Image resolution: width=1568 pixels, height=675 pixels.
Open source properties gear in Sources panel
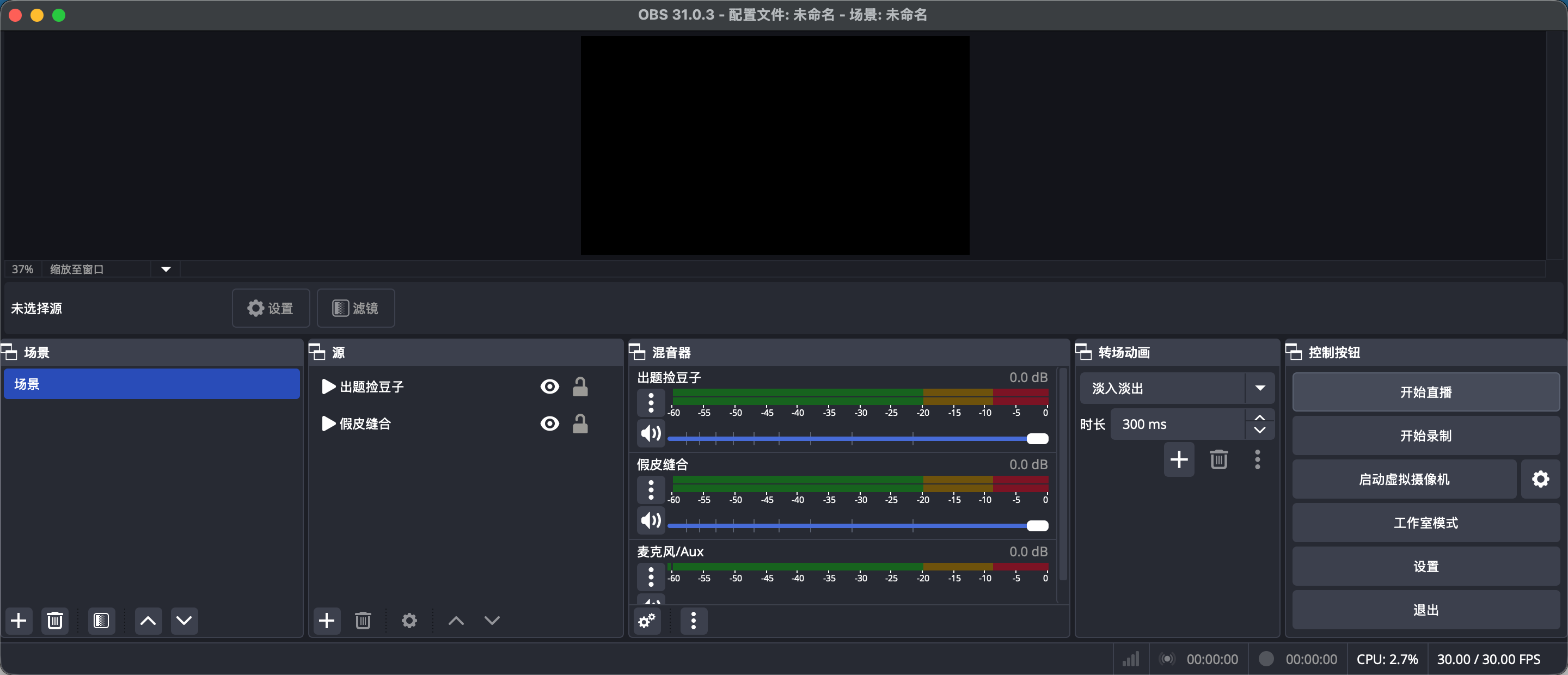409,620
